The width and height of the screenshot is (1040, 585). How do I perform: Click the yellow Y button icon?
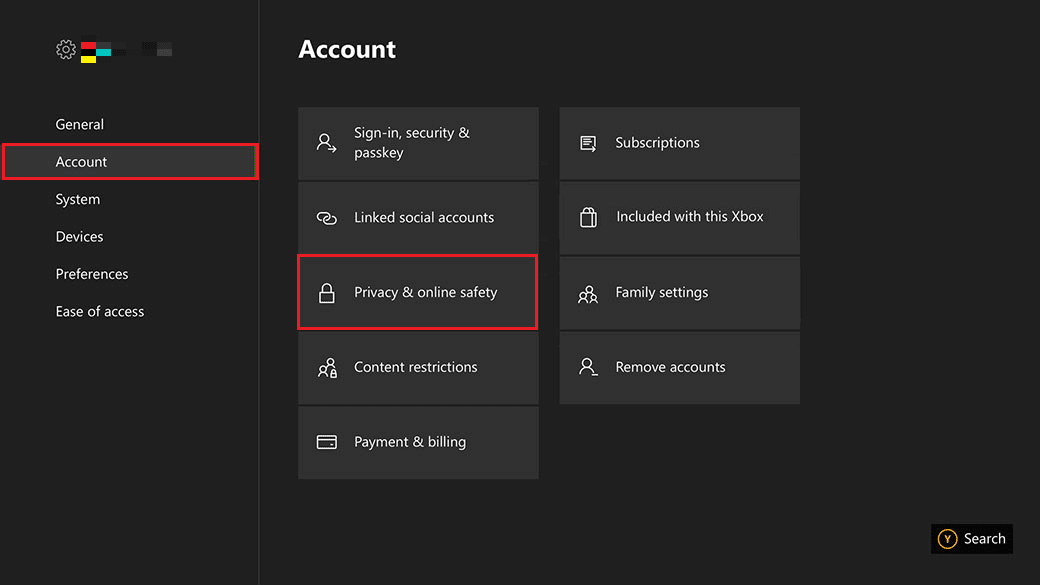point(947,539)
